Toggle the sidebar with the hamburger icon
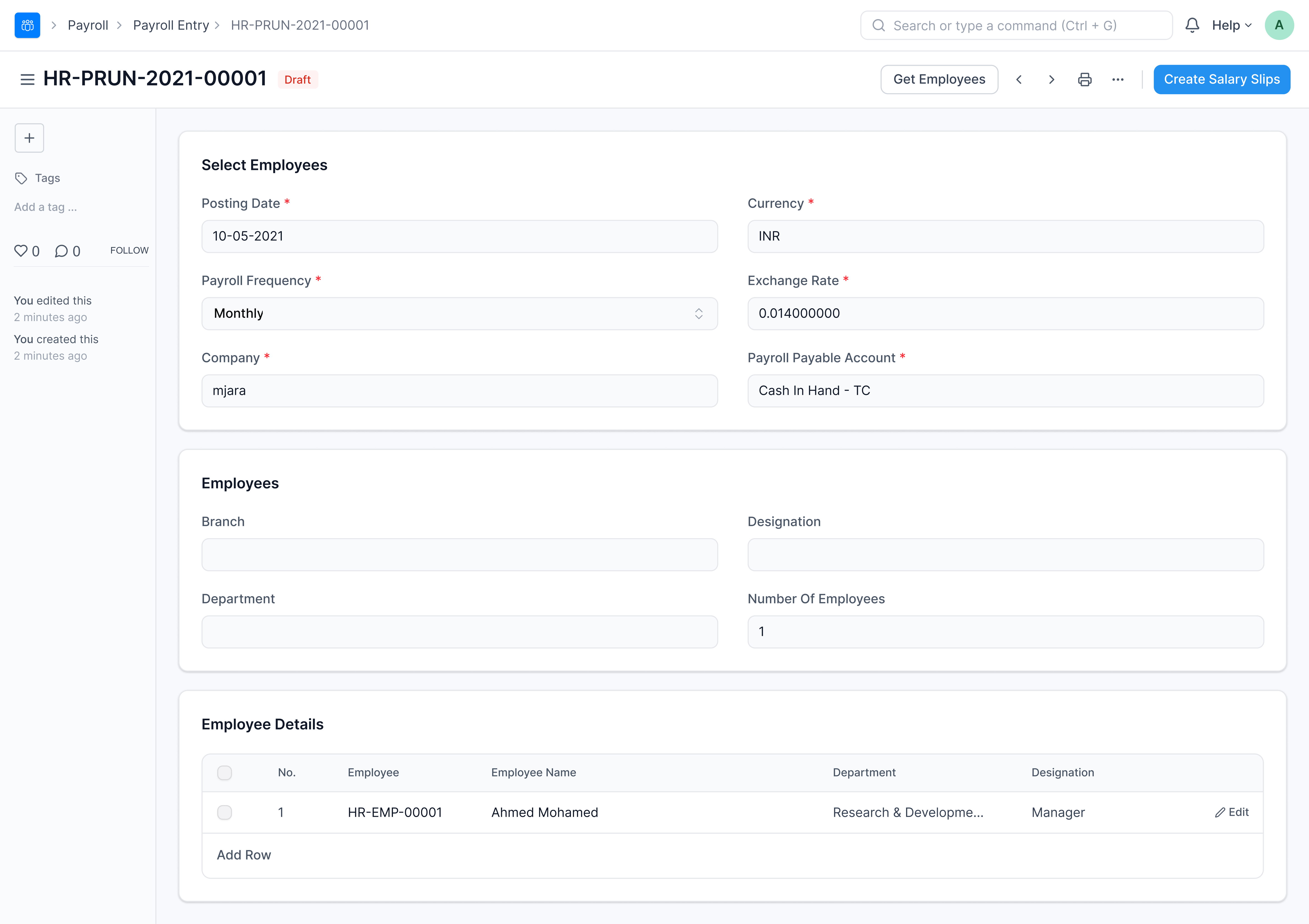The height and width of the screenshot is (924, 1309). (27, 79)
